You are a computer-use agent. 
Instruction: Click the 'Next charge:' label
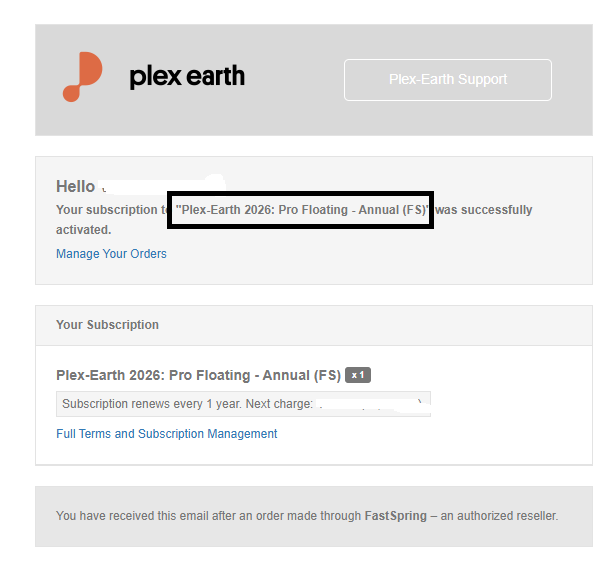[x=279, y=404]
